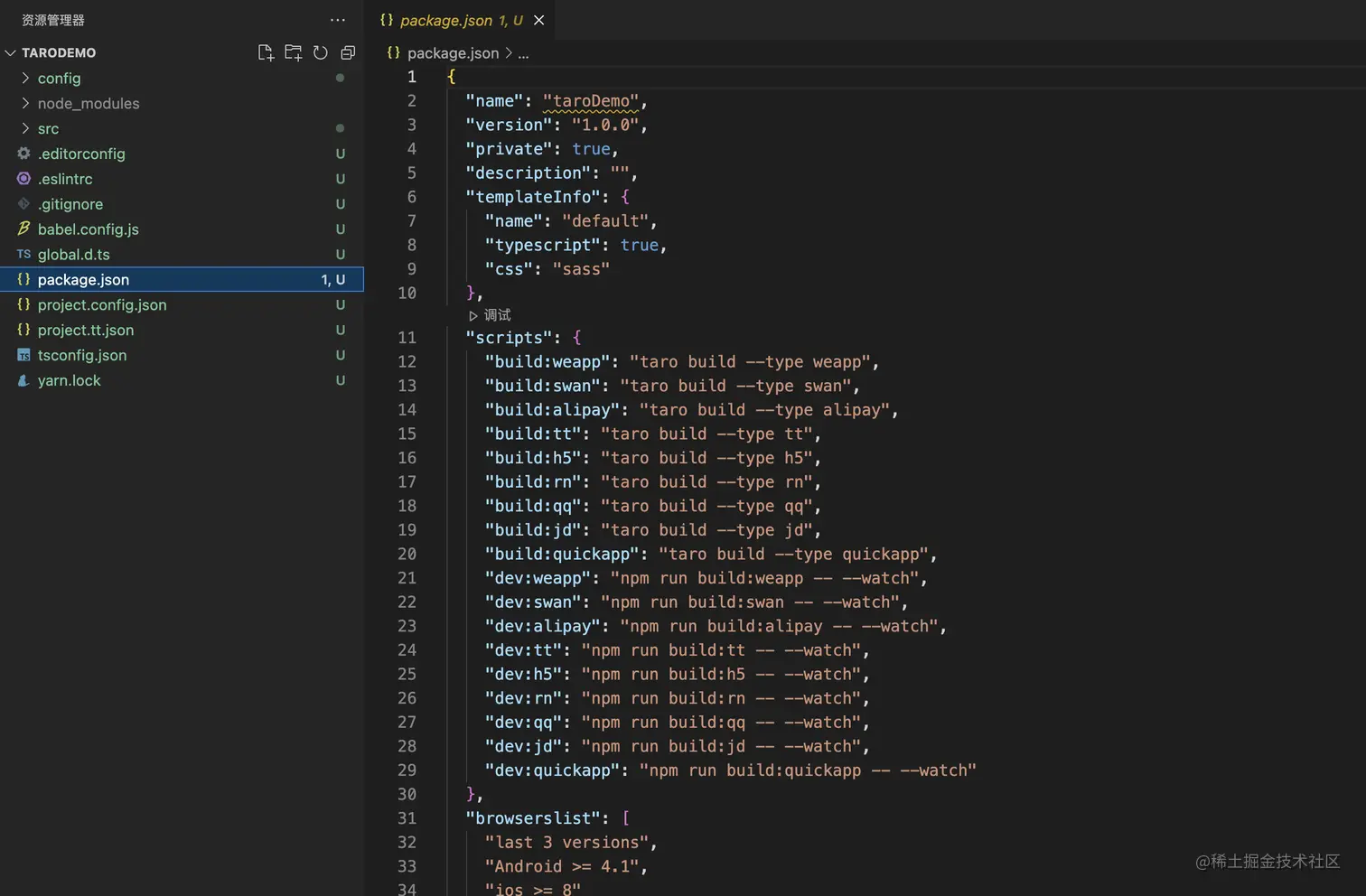Click the "sass" css value on line 9
Image resolution: width=1366 pixels, height=896 pixels.
coord(581,269)
